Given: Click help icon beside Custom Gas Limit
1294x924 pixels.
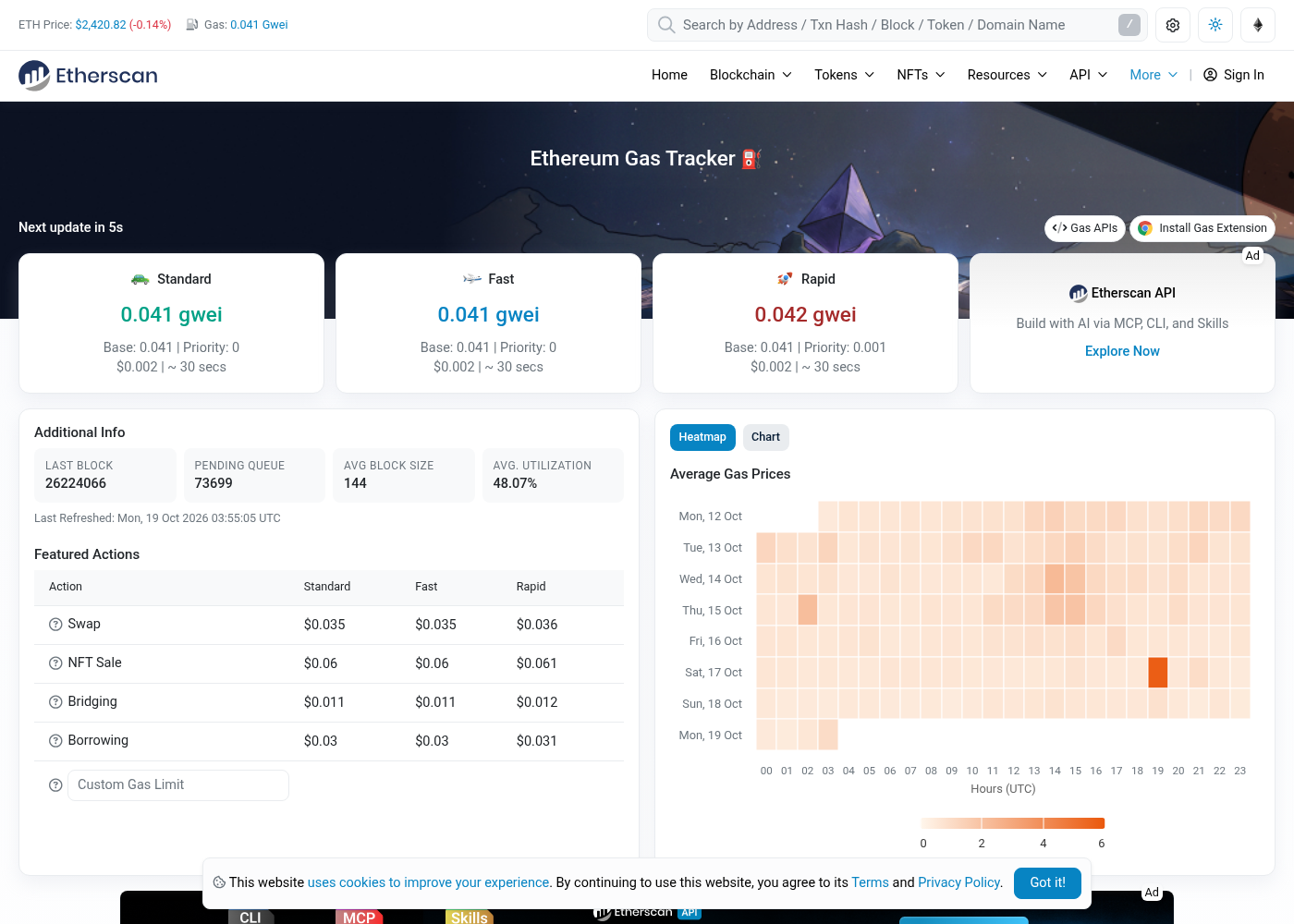Looking at the screenshot, I should coord(55,785).
